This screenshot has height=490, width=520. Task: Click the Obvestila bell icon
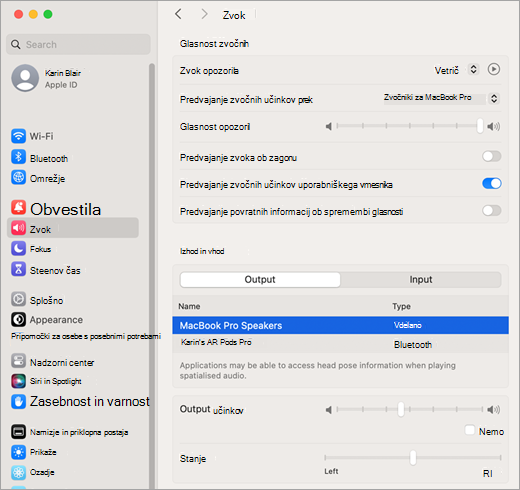pos(18,207)
